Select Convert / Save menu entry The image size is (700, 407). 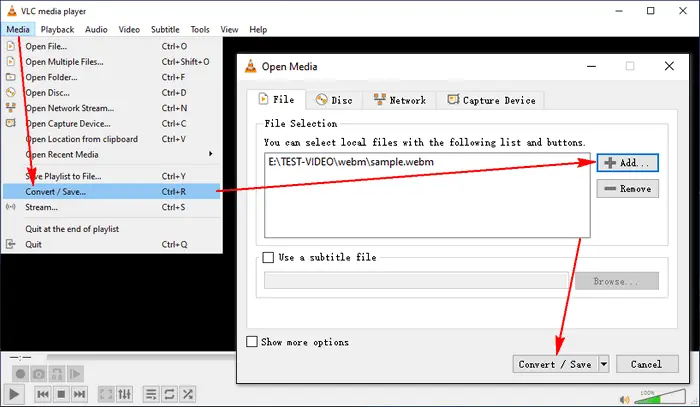55,191
